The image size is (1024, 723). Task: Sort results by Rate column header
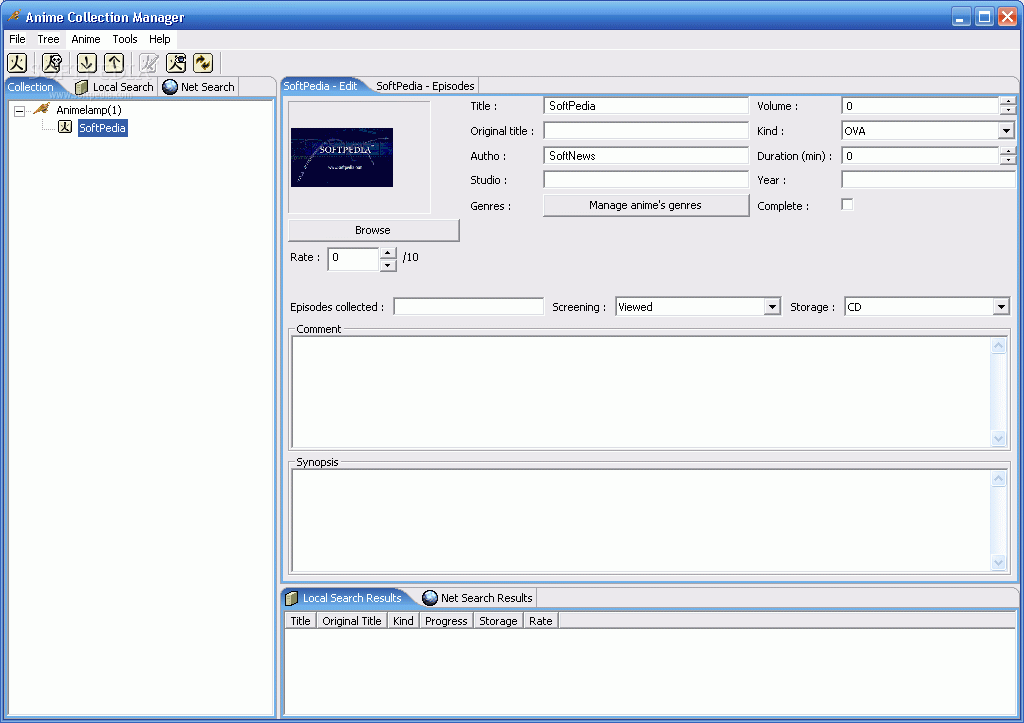(x=541, y=621)
